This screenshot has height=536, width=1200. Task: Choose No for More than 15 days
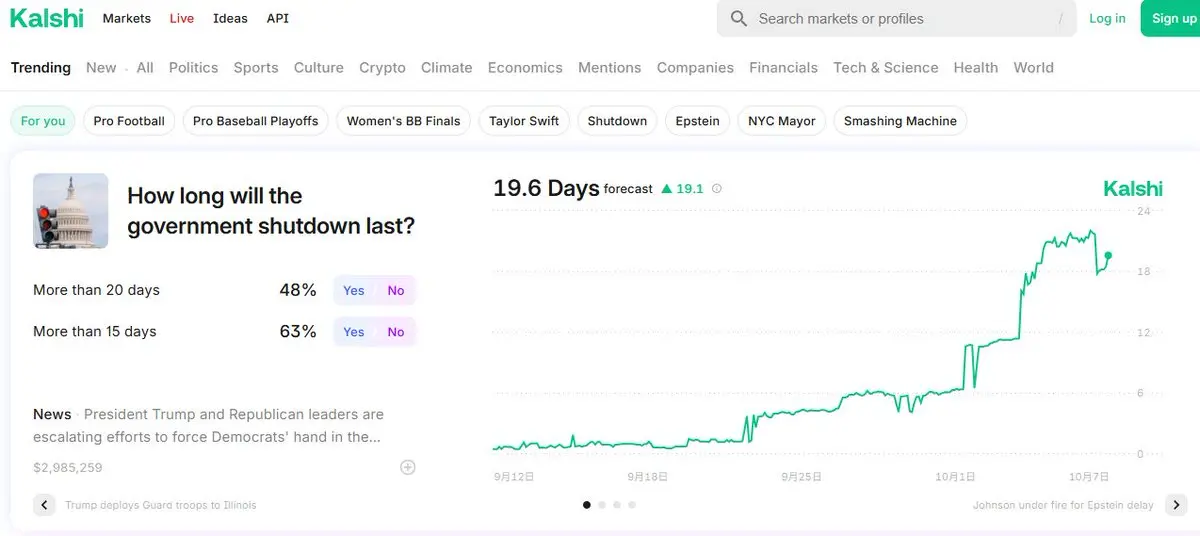[x=396, y=332]
